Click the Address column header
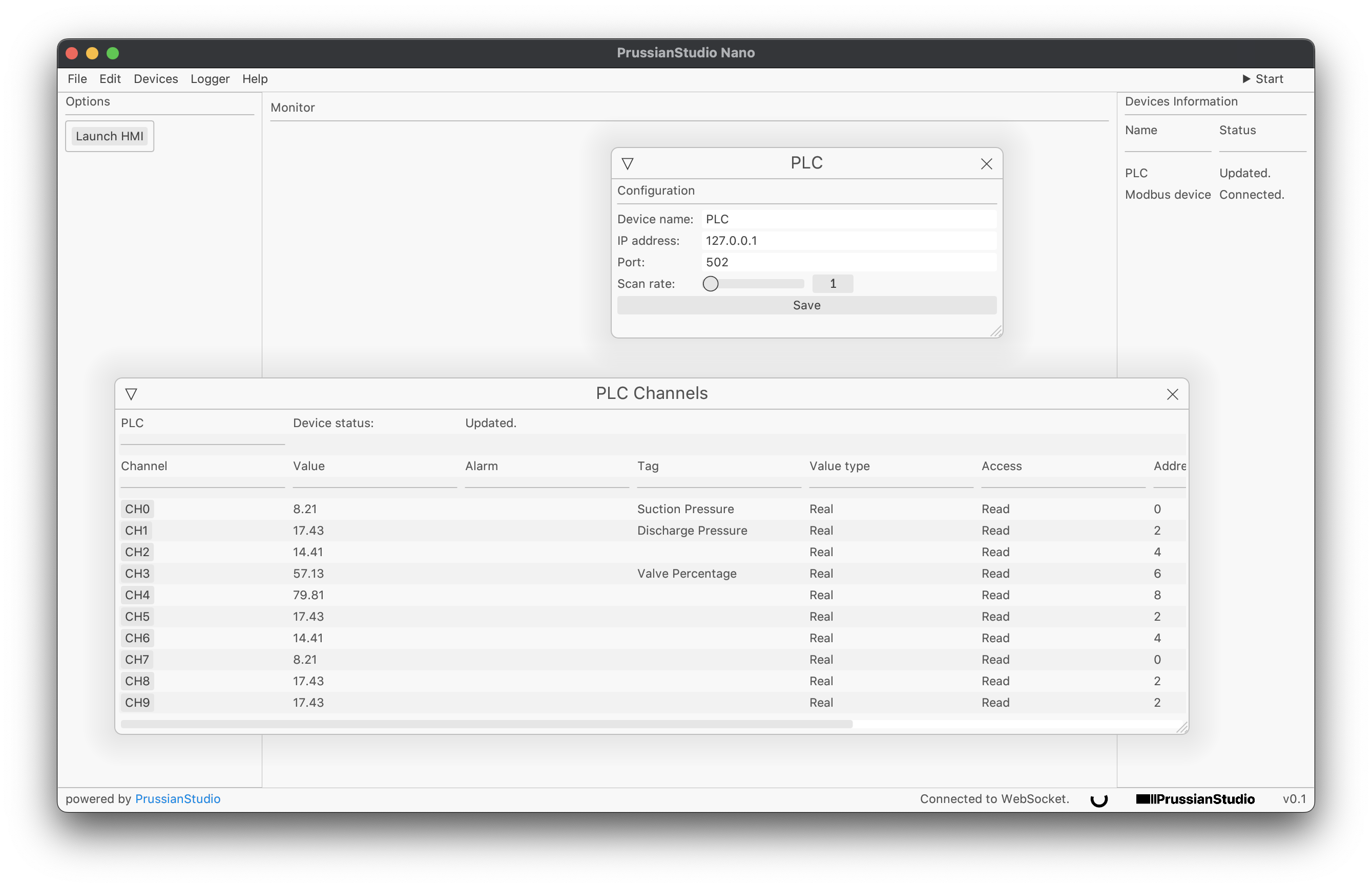This screenshot has height=888, width=1372. click(x=1170, y=466)
